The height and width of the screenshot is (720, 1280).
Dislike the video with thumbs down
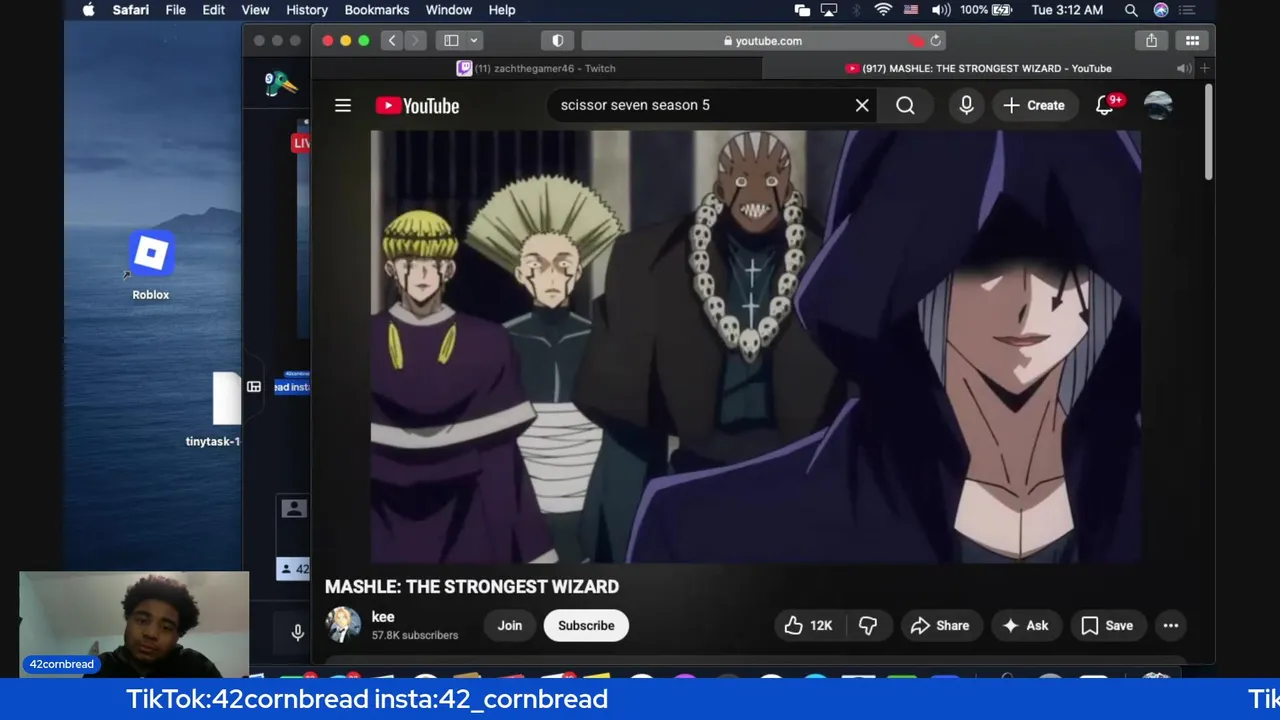pos(868,625)
